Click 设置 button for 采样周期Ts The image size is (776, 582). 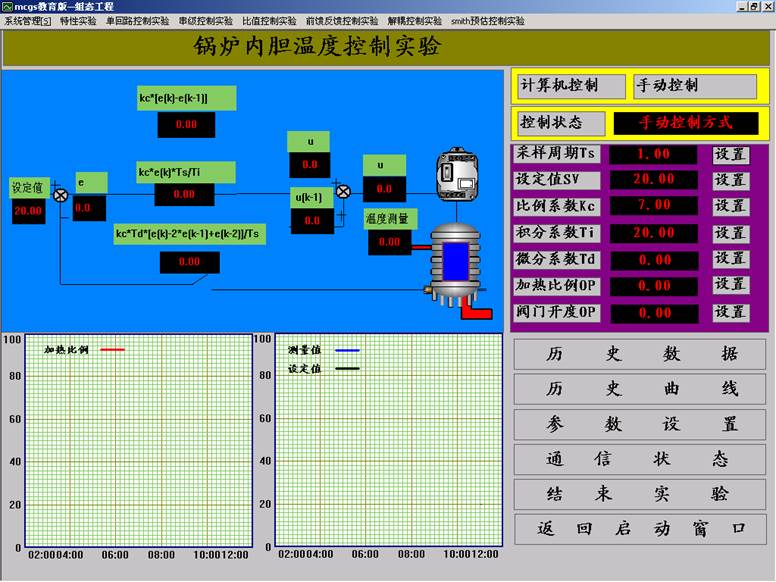[x=730, y=154]
